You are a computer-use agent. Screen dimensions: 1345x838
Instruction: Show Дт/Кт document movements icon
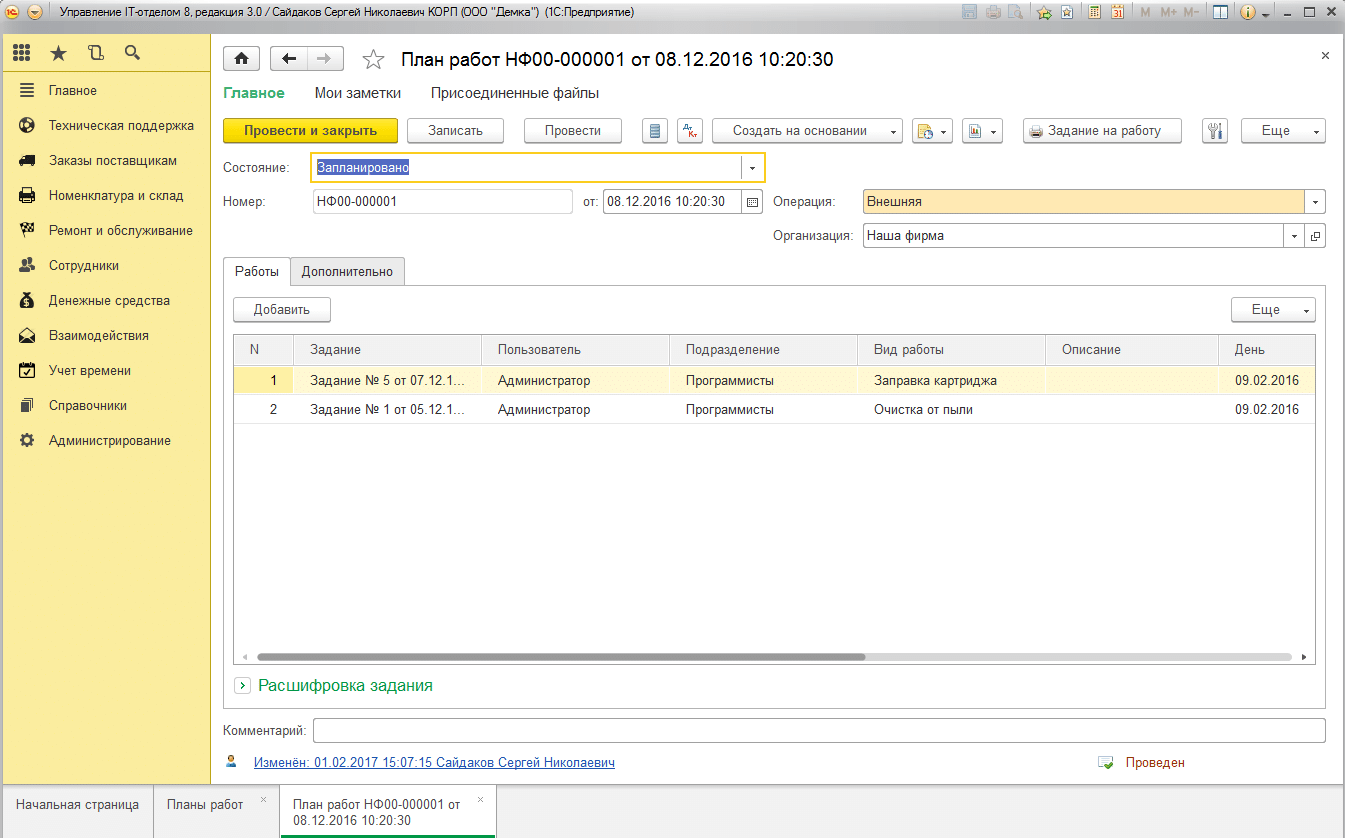pos(690,131)
